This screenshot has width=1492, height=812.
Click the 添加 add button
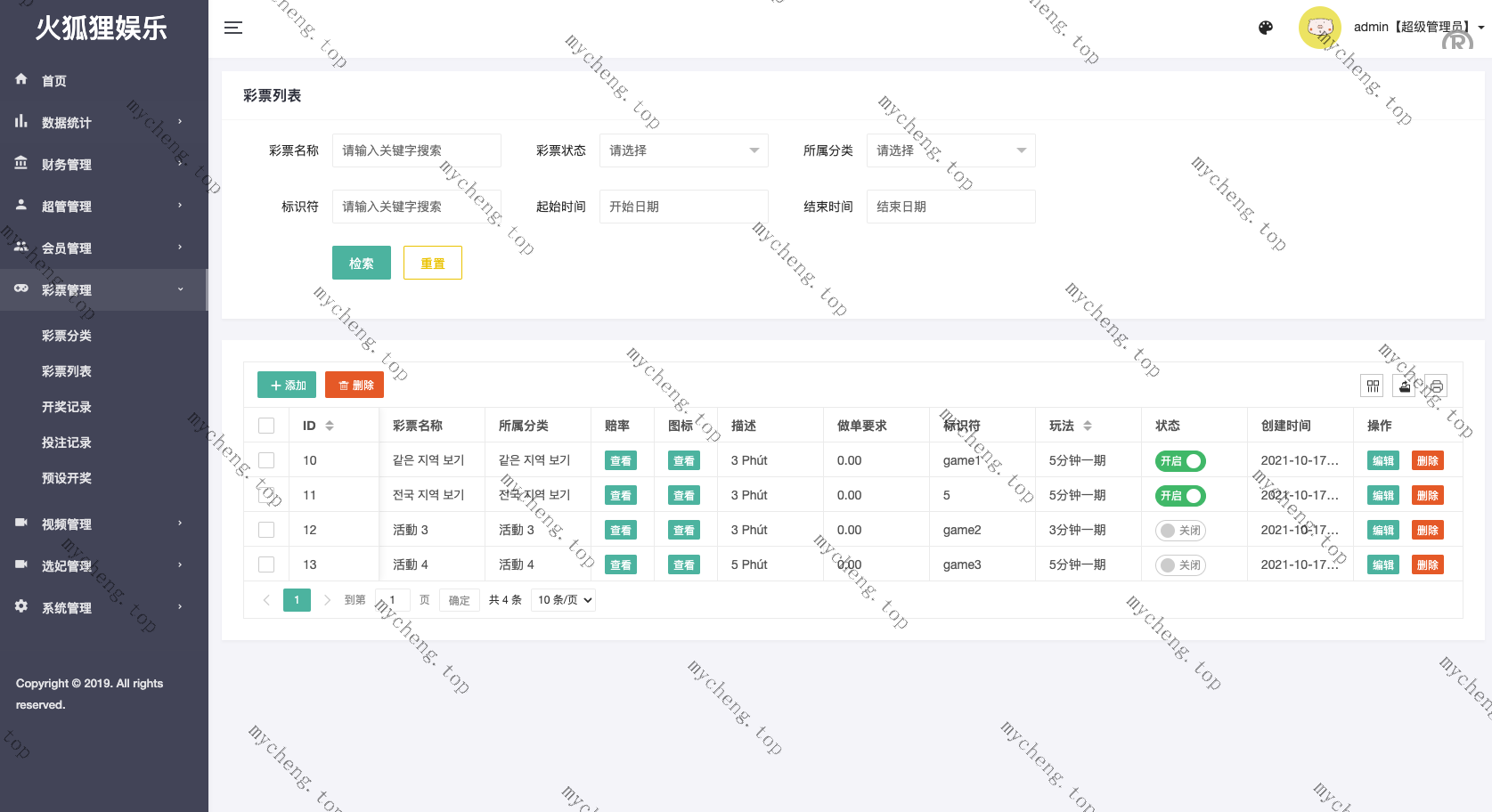click(287, 385)
